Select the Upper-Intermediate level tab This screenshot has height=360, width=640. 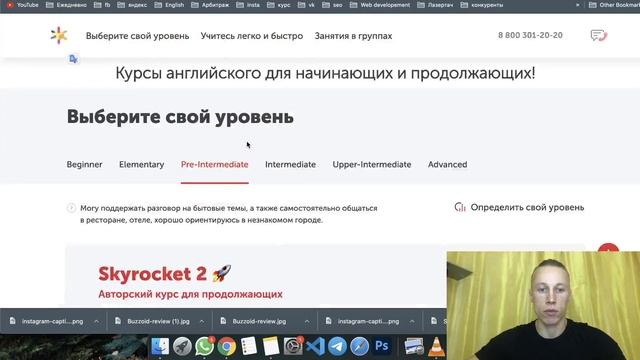tap(372, 164)
